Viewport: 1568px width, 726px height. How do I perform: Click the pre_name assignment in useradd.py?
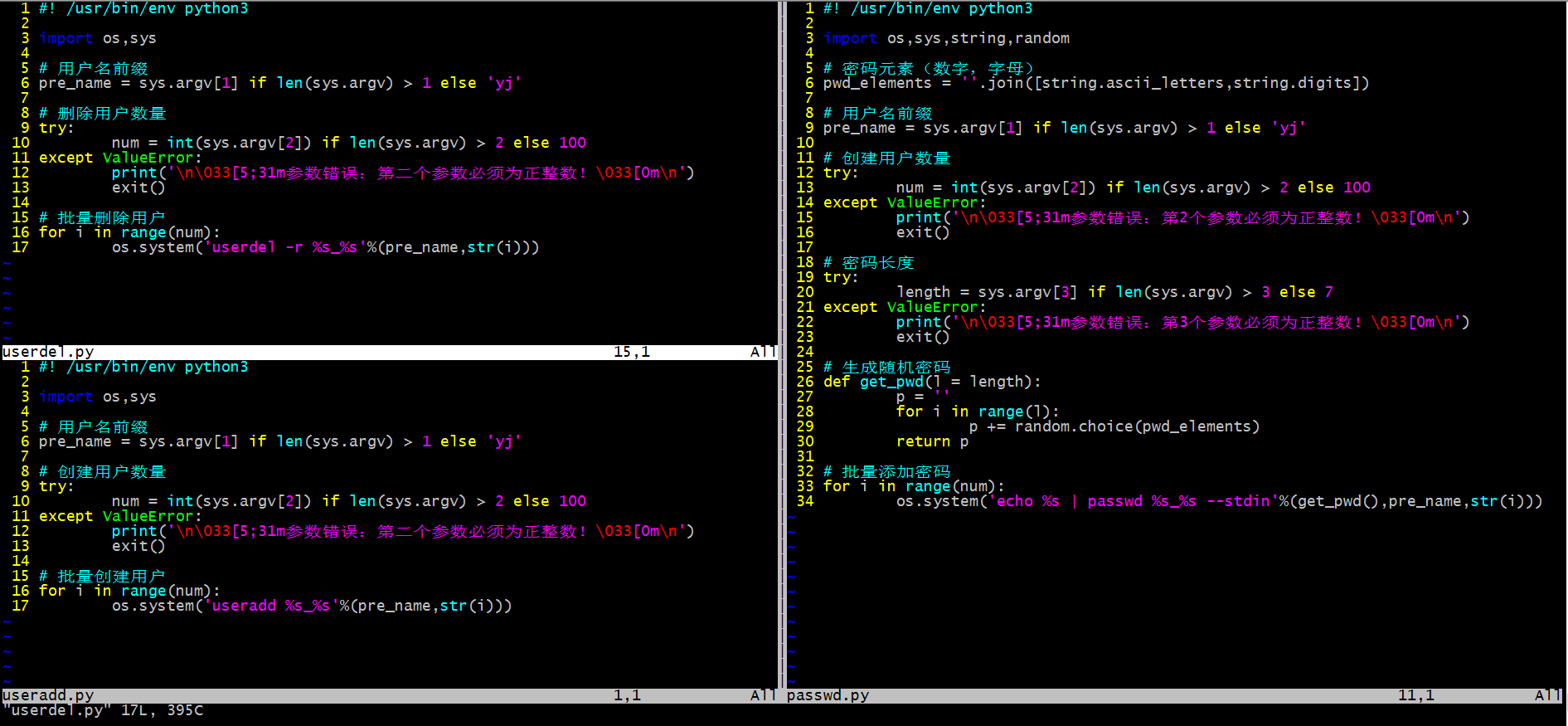pyautogui.click(x=280, y=441)
